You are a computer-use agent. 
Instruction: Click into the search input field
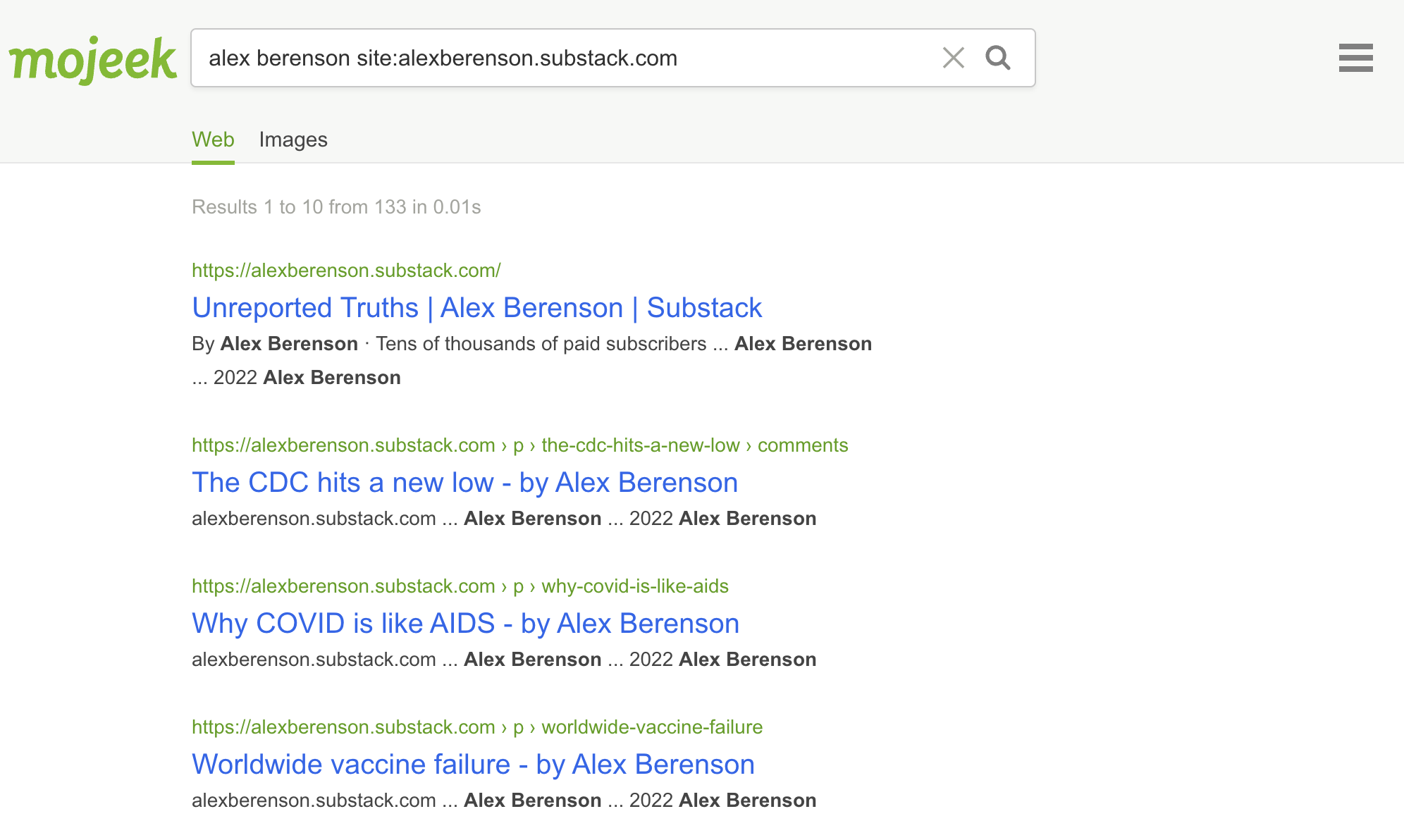point(564,58)
